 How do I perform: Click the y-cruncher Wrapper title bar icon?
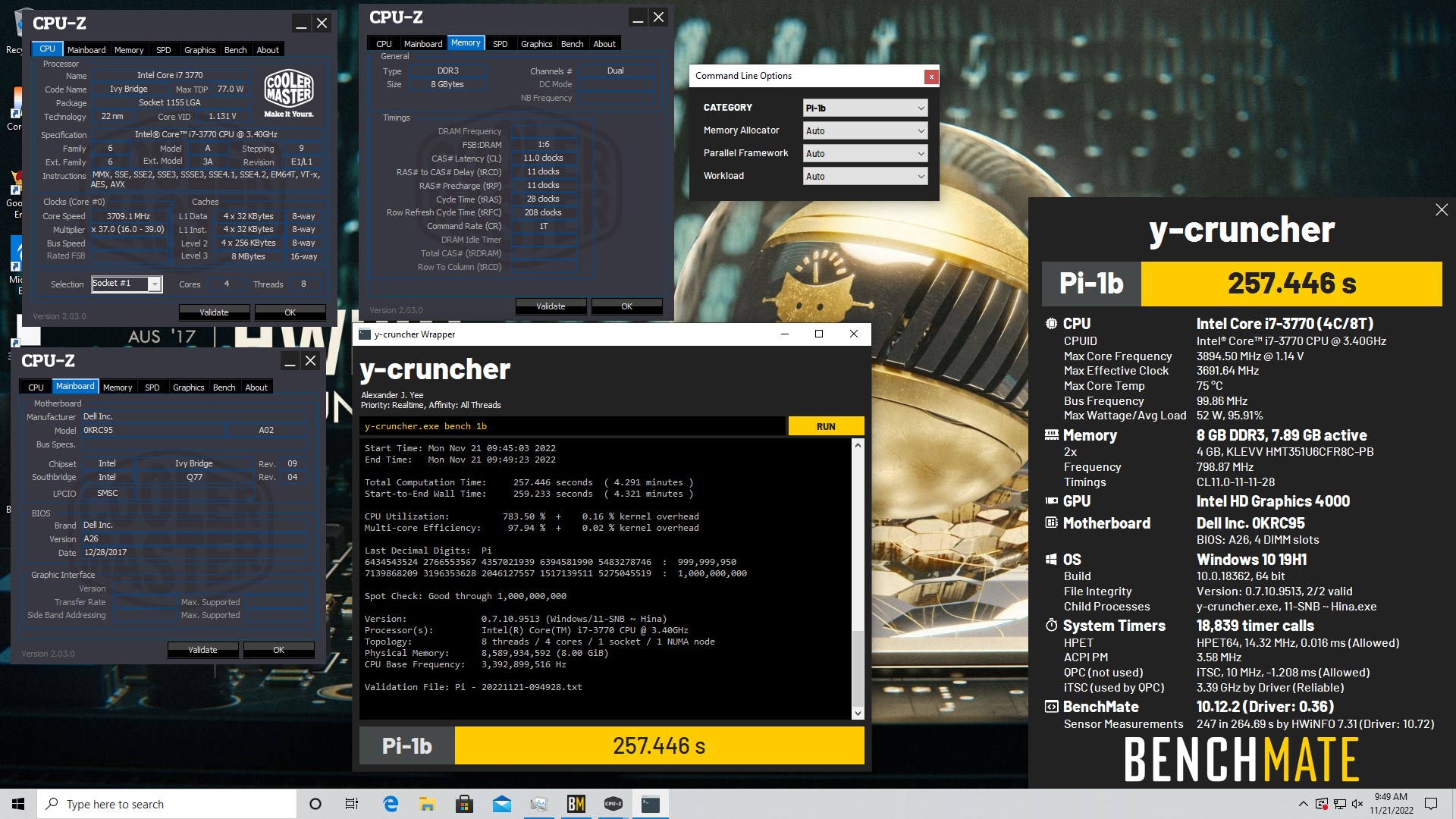364,334
